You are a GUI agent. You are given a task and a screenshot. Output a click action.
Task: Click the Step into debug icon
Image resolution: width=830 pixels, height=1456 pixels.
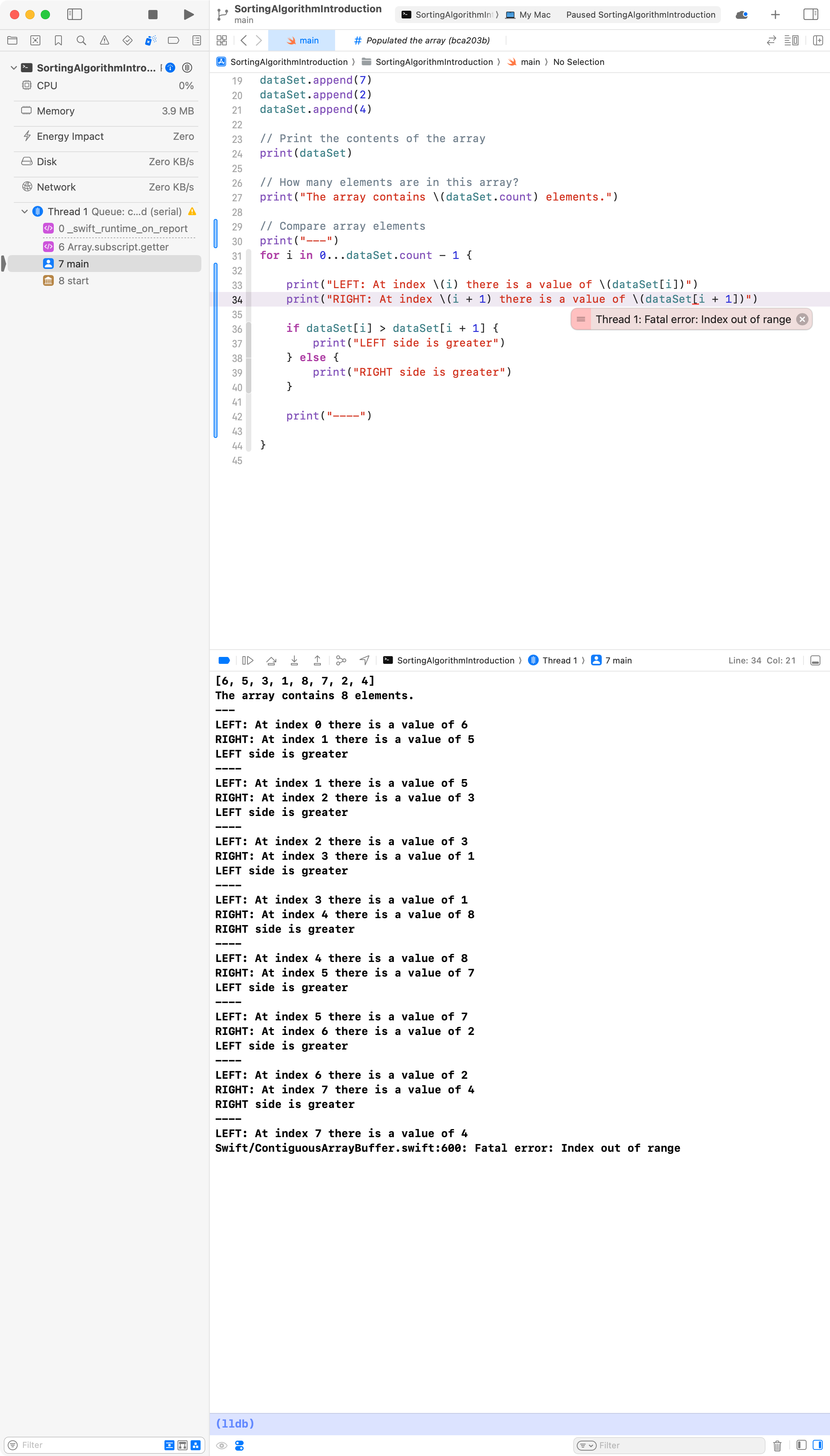(x=294, y=660)
